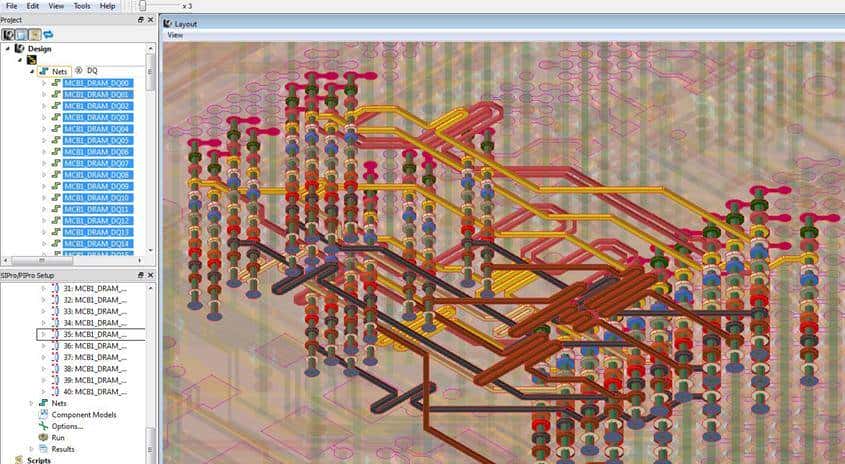Expand the MCB1_DRAM_DQ06 net
This screenshot has height=464, width=845.
(x=44, y=152)
